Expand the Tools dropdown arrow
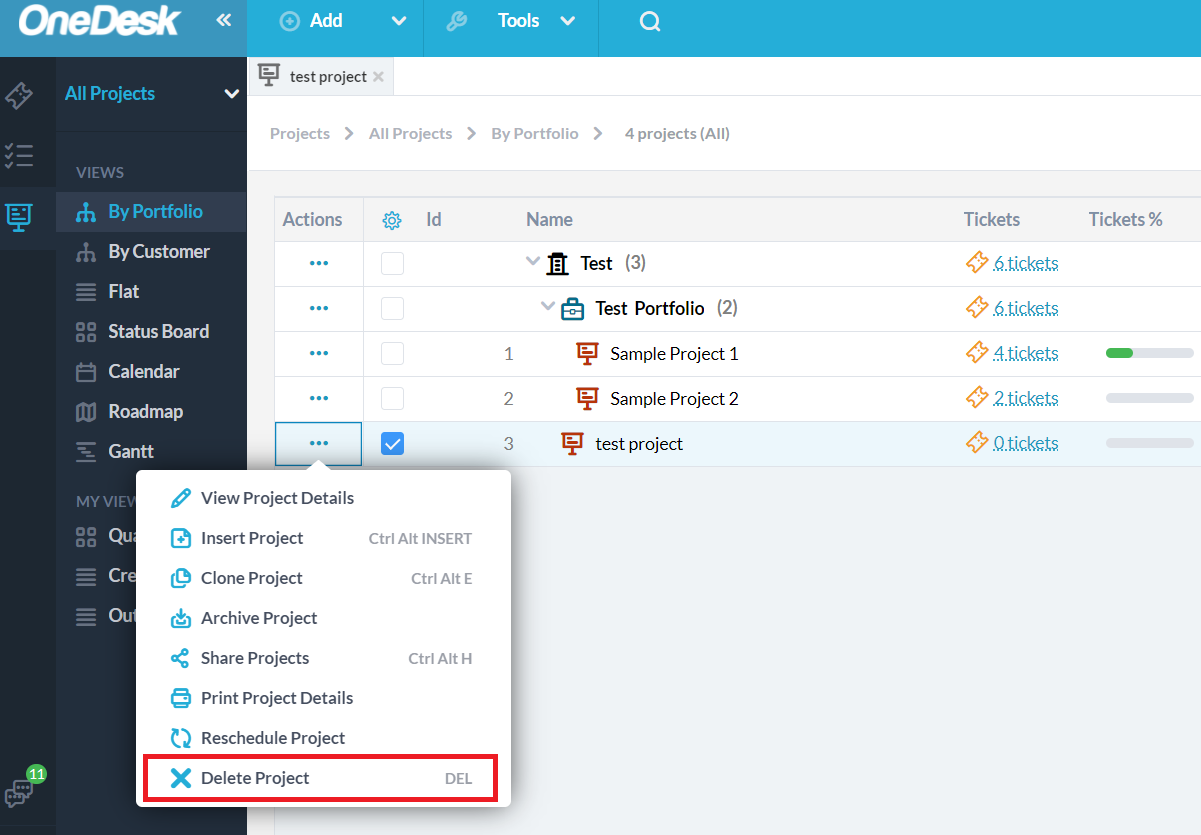The width and height of the screenshot is (1201, 835). (x=568, y=21)
